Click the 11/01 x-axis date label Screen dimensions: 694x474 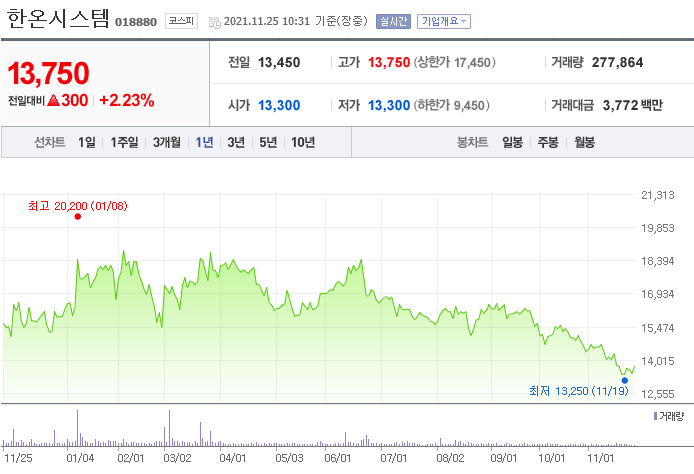[x=601, y=458]
